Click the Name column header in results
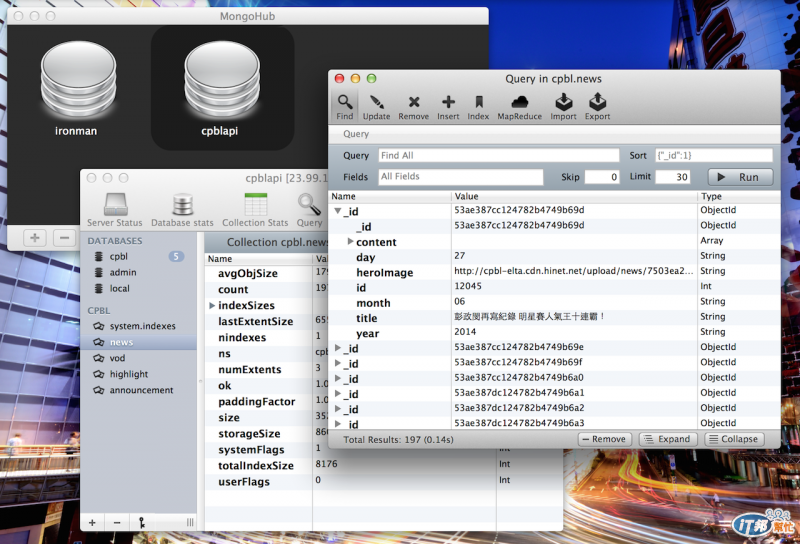This screenshot has width=800, height=544. pyautogui.click(x=390, y=196)
